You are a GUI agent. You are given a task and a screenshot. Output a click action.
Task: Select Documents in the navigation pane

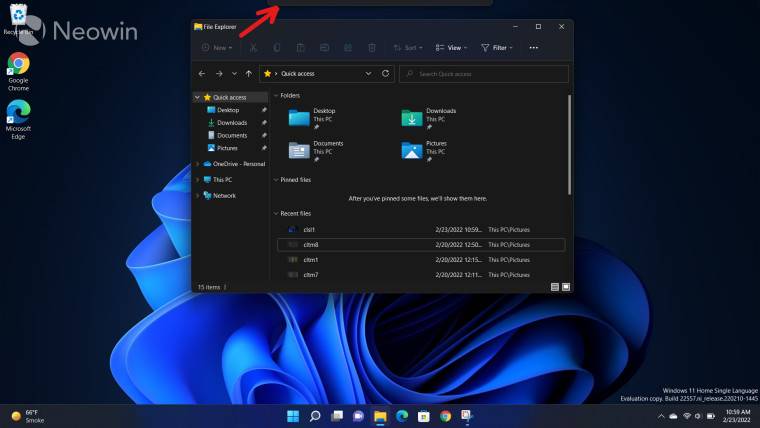pos(231,135)
